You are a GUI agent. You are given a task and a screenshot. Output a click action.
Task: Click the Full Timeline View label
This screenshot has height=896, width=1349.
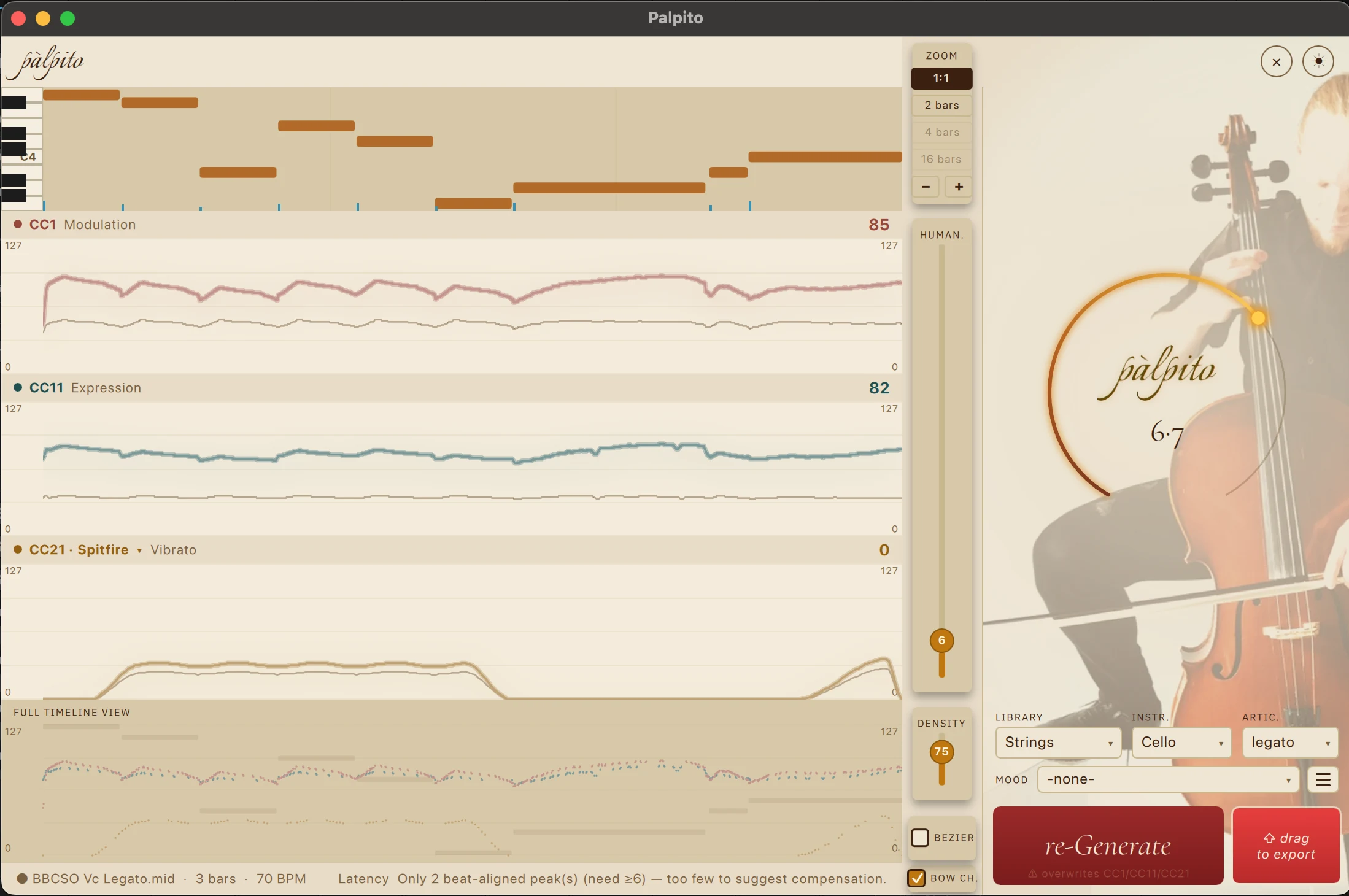(x=72, y=713)
